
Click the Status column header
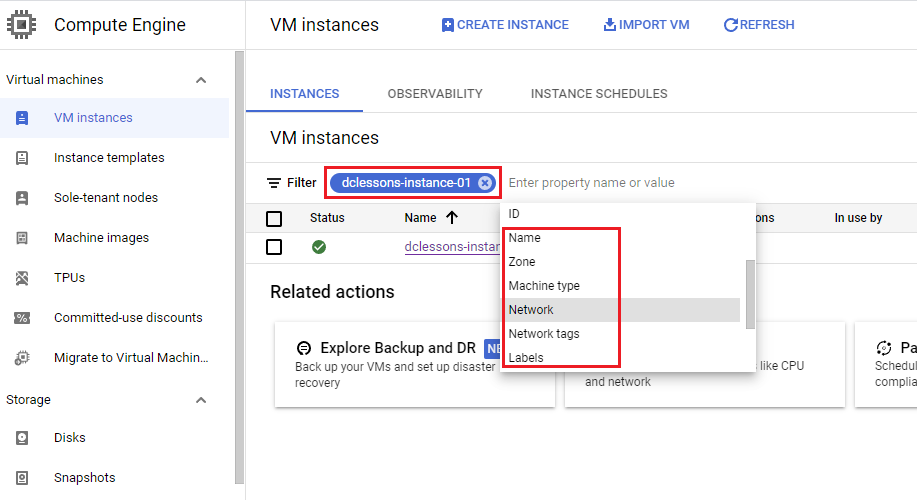327,218
